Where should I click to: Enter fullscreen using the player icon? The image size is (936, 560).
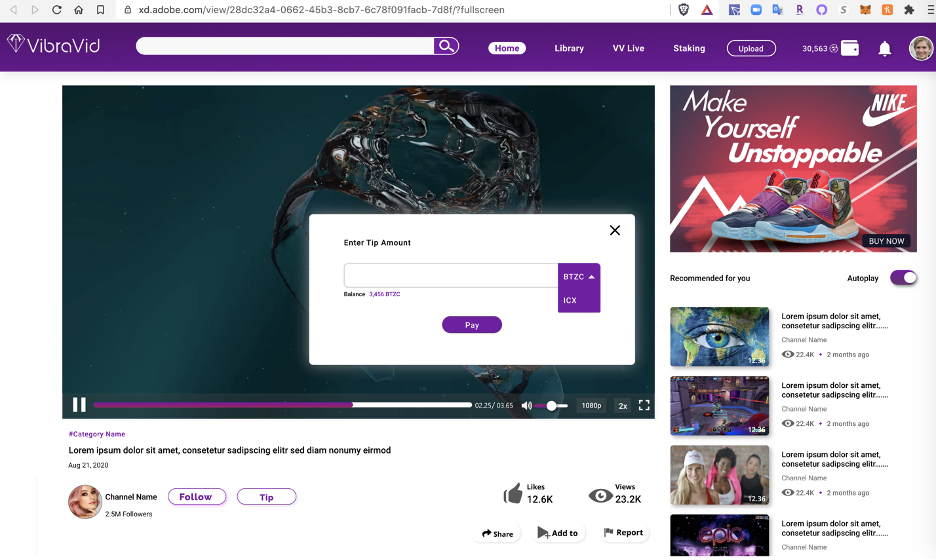[x=644, y=405]
